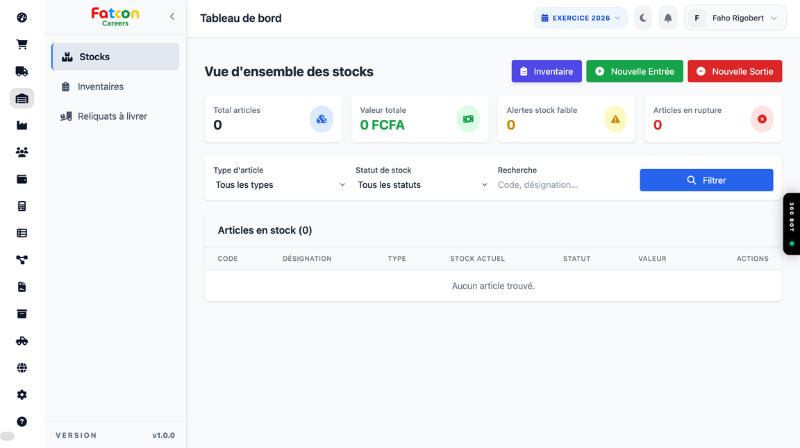Click the ACTIONS column header
The height and width of the screenshot is (448, 800).
pos(753,259)
